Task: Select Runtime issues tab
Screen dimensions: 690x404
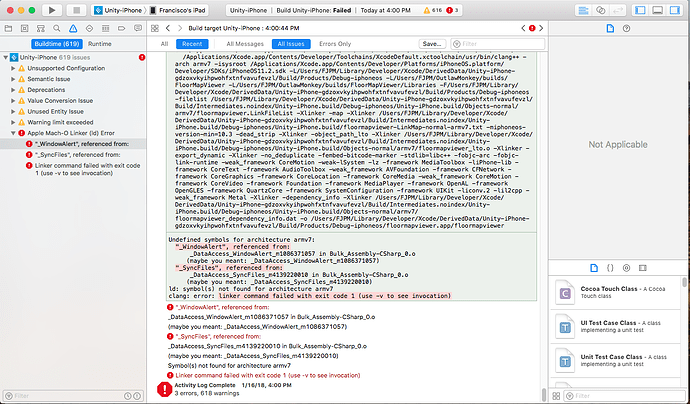Action: pos(100,44)
